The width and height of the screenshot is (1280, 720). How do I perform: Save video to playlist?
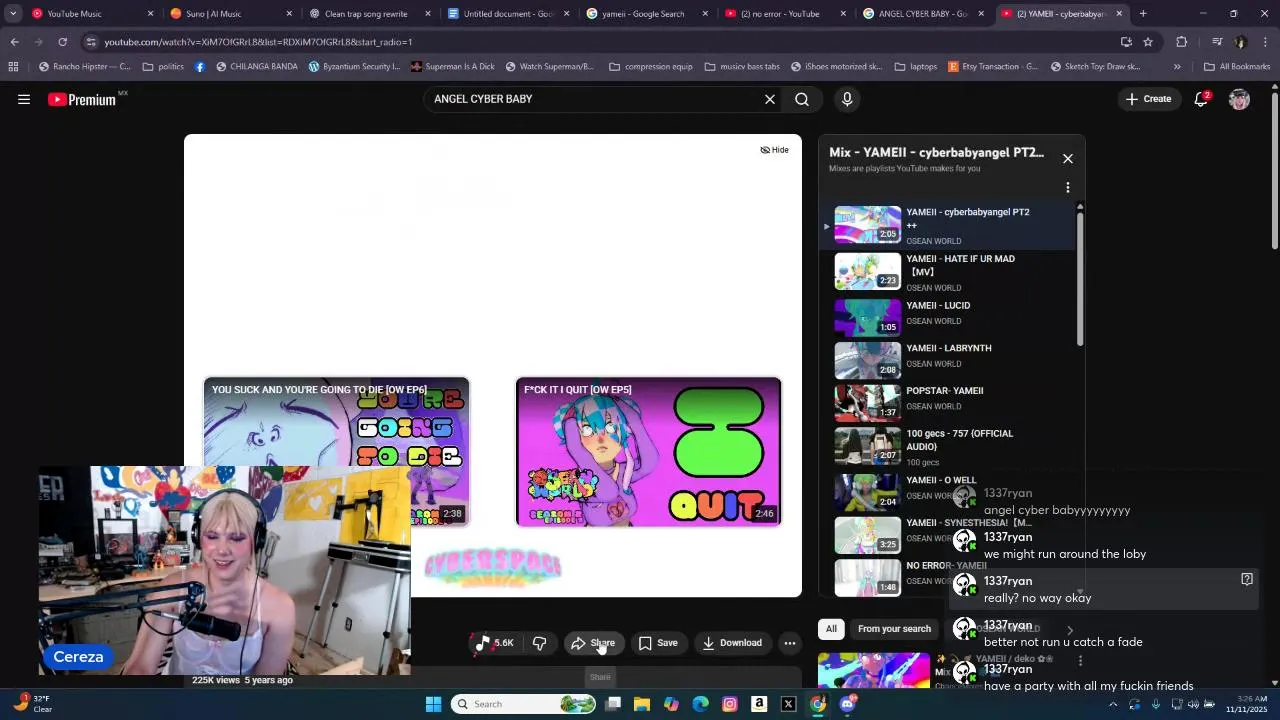tap(658, 643)
